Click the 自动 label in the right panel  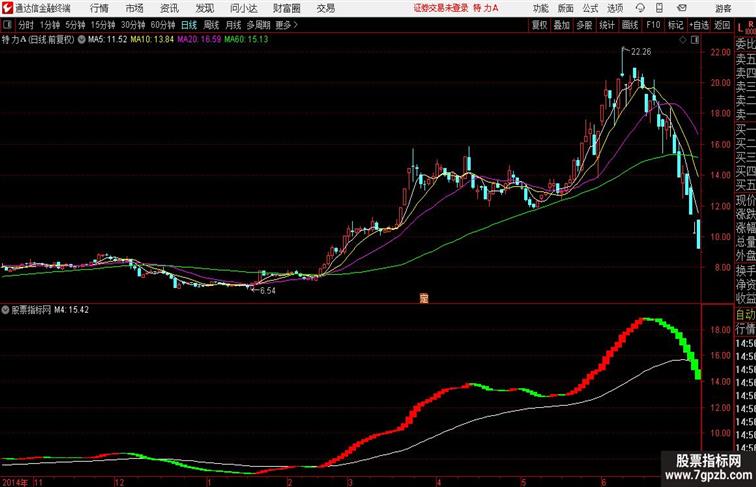coord(745,314)
